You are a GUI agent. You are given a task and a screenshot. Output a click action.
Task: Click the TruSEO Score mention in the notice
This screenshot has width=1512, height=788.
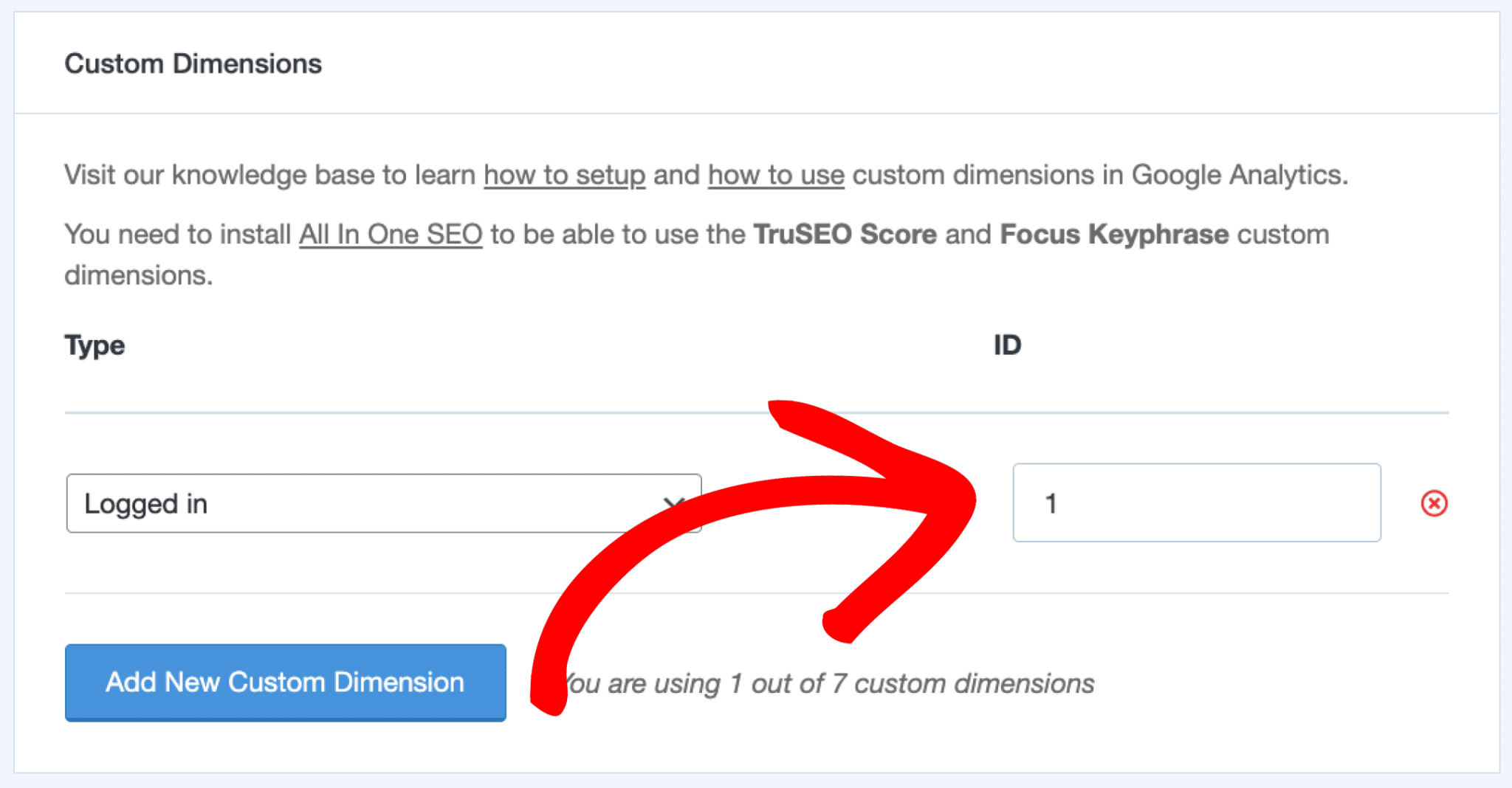click(x=845, y=234)
